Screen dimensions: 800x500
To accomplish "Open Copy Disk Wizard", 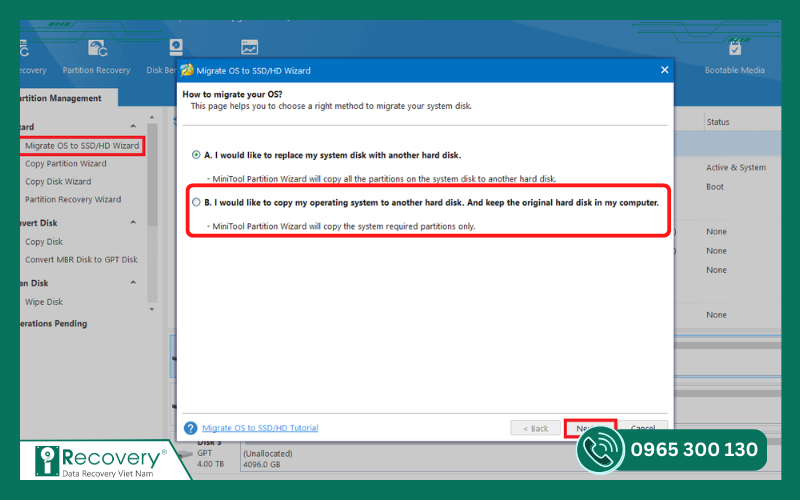I will pos(58,181).
